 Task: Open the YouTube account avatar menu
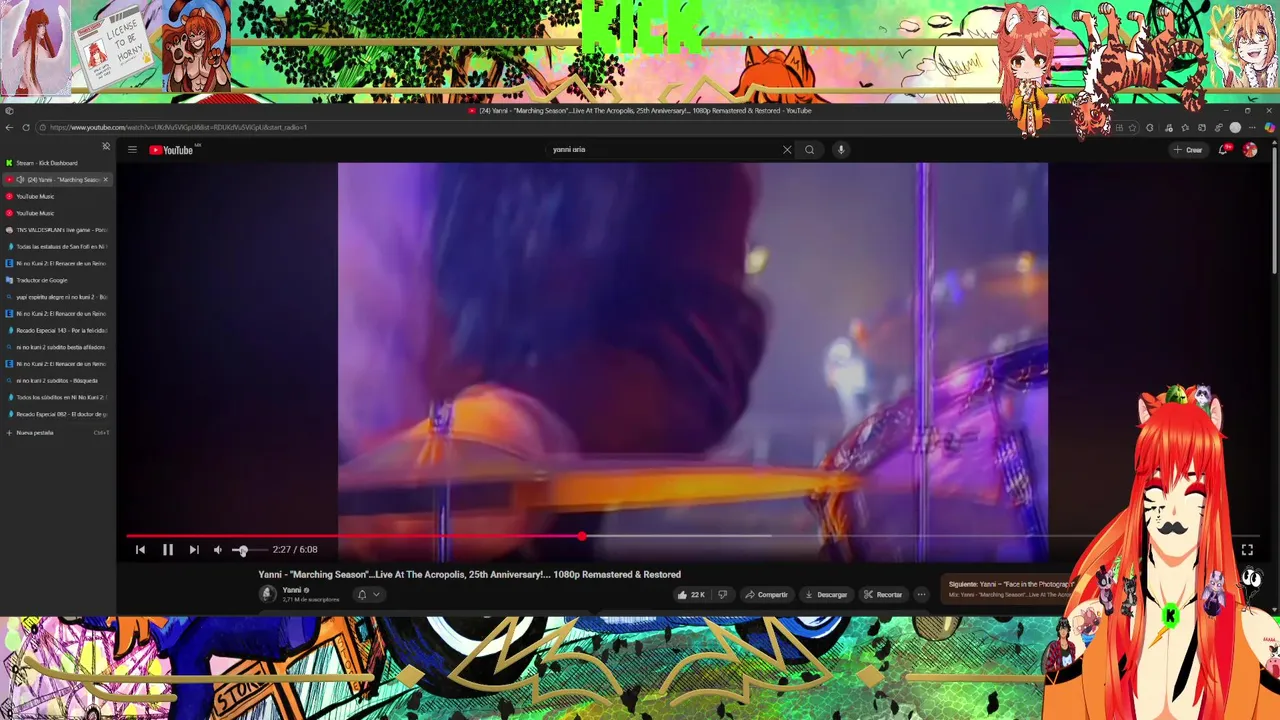pyautogui.click(x=1250, y=150)
